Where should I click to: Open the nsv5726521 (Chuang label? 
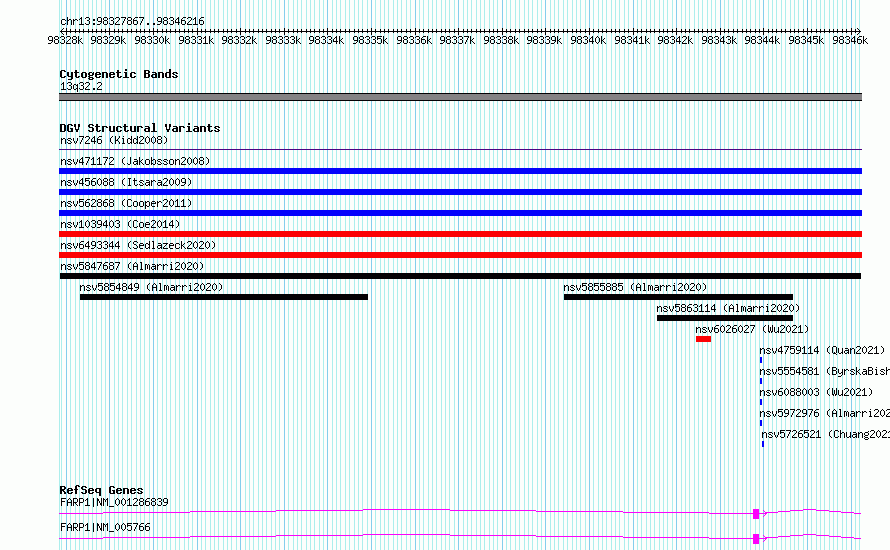click(826, 434)
